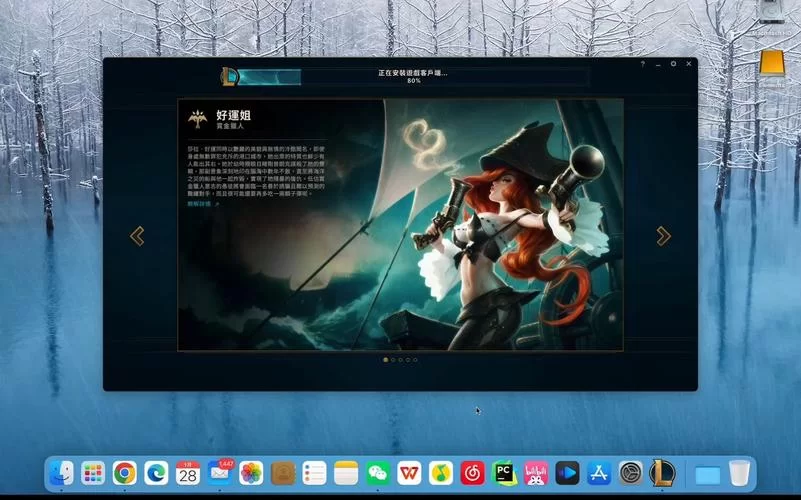Click the League of Legends dock icon

pyautogui.click(x=663, y=473)
